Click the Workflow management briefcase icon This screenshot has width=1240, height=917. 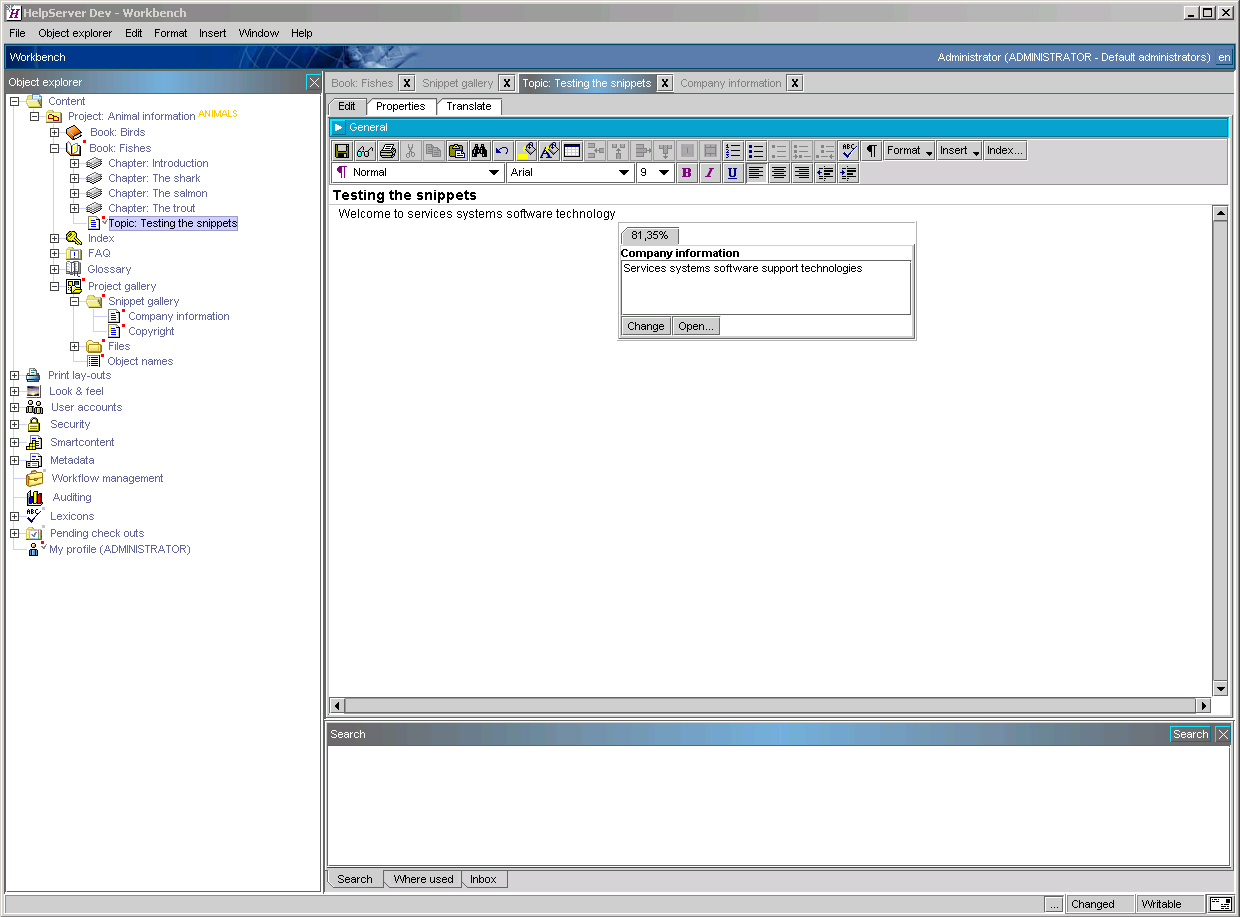tap(35, 478)
